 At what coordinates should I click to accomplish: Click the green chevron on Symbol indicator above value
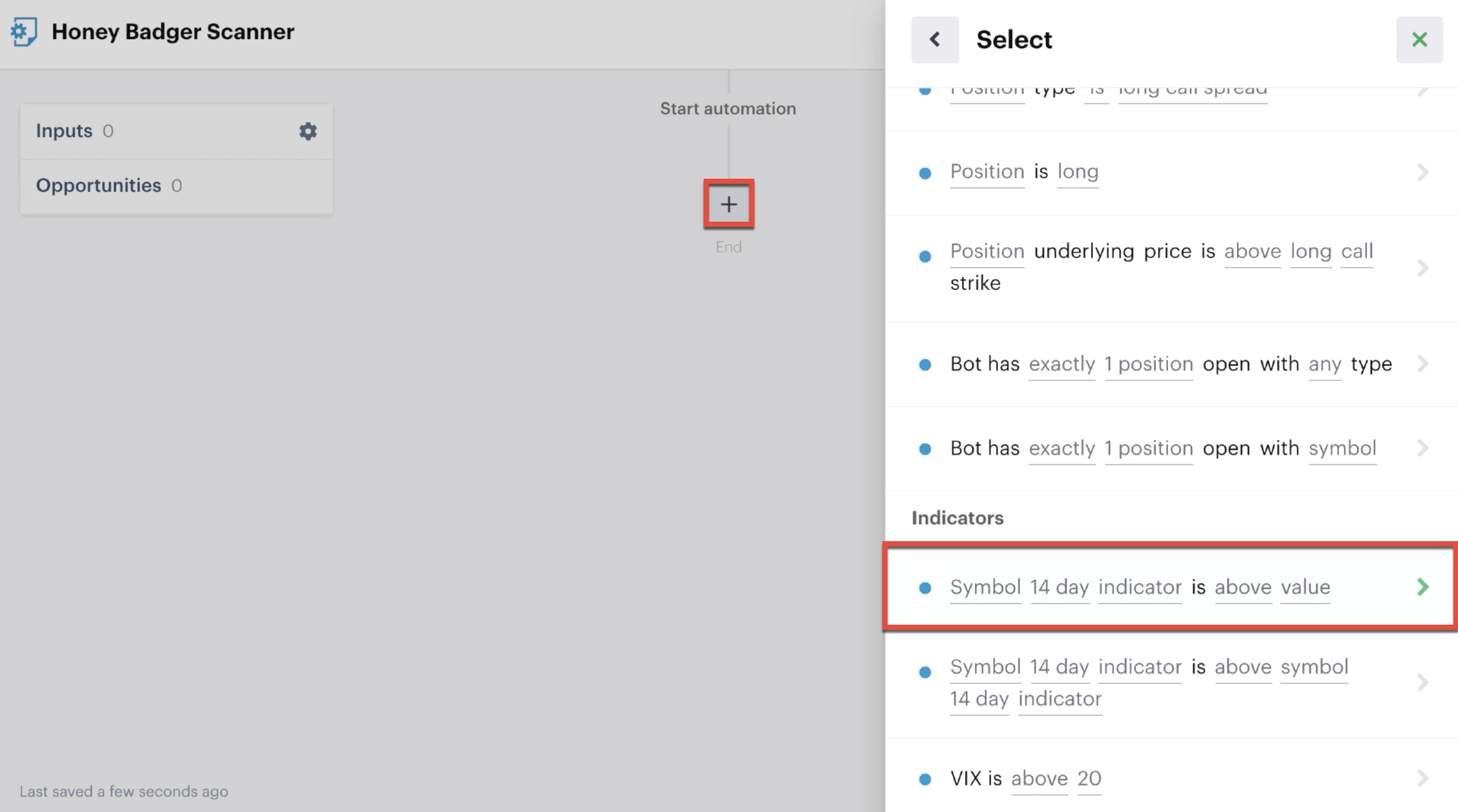point(1423,587)
